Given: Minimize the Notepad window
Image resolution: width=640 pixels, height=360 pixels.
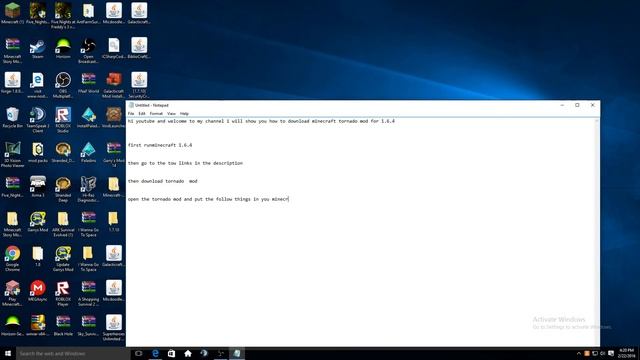Looking at the screenshot, I should click(x=562, y=105).
